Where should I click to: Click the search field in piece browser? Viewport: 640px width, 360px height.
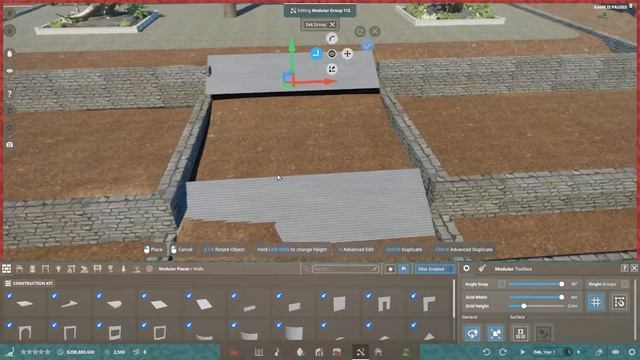(345, 269)
